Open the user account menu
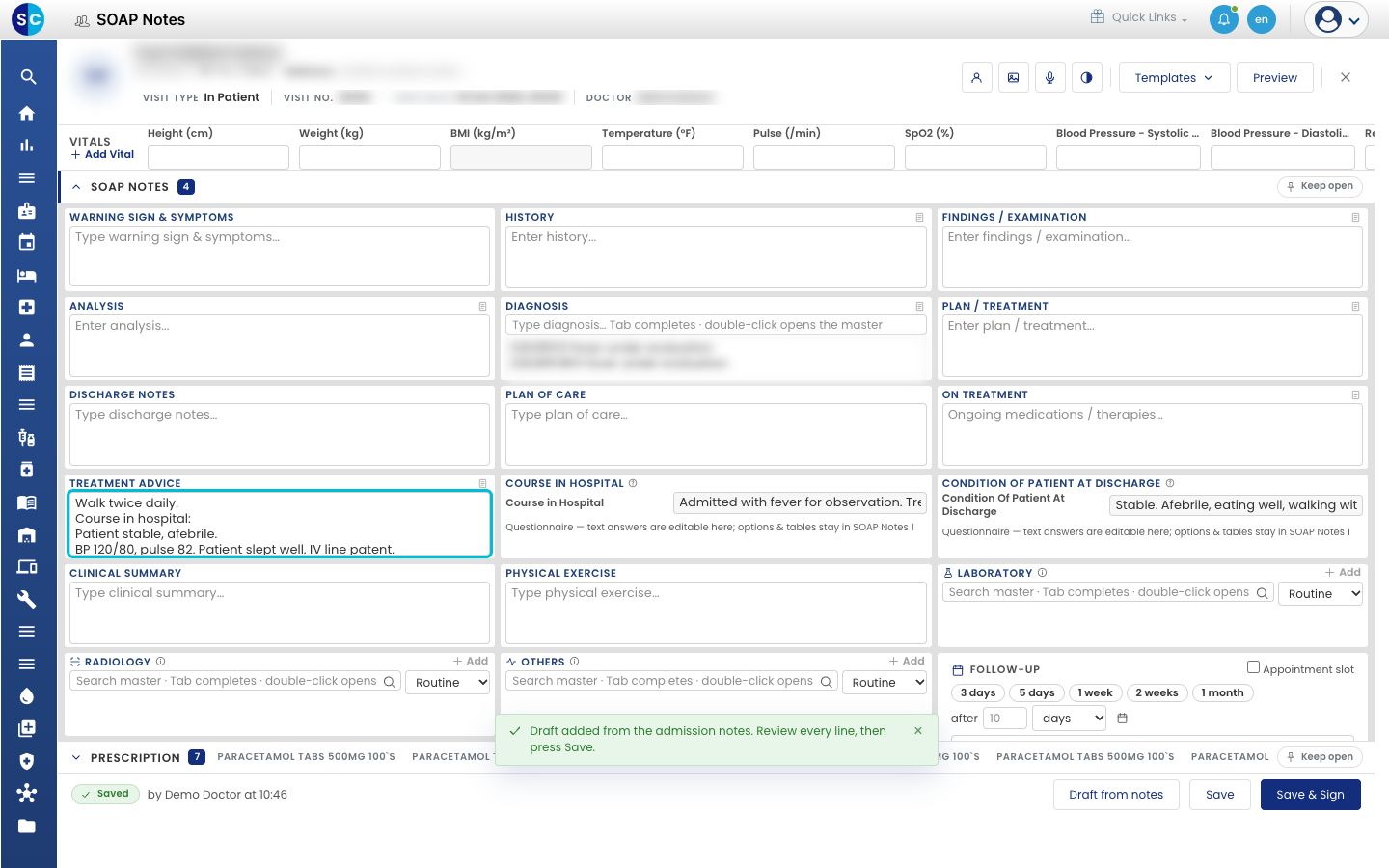1389x868 pixels. [x=1336, y=19]
